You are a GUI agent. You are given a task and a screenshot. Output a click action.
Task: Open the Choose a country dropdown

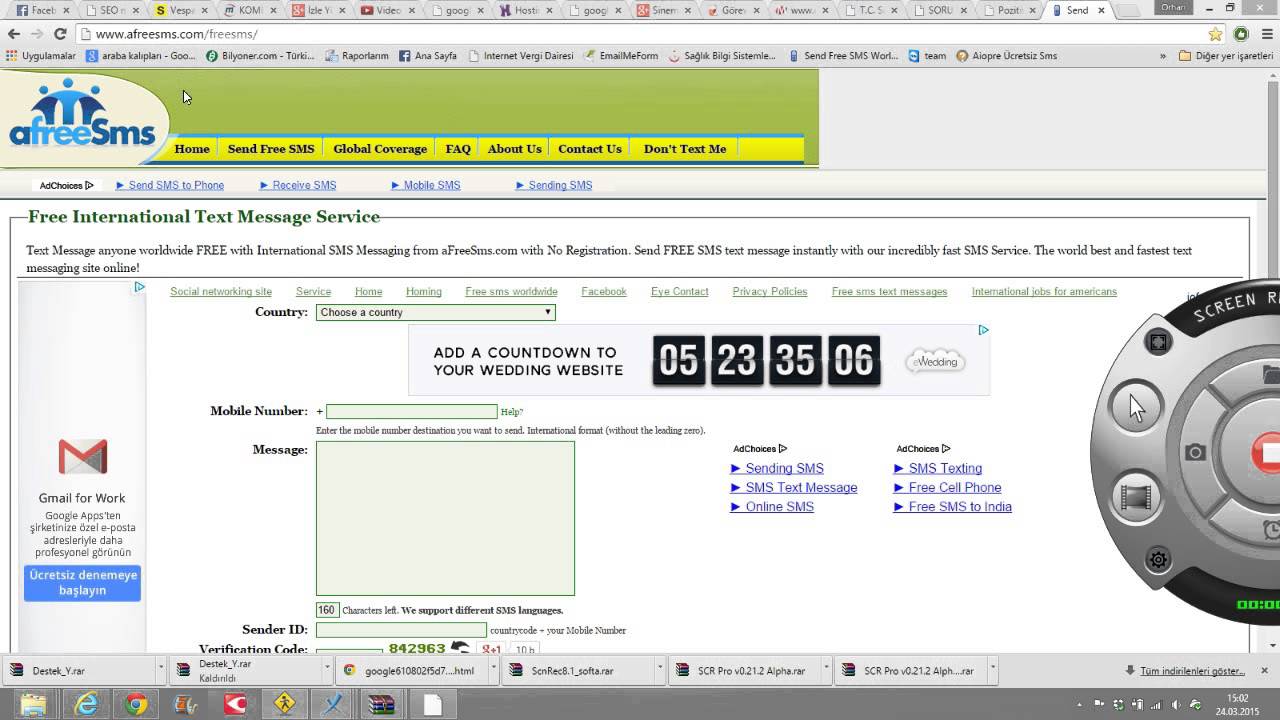tap(436, 312)
